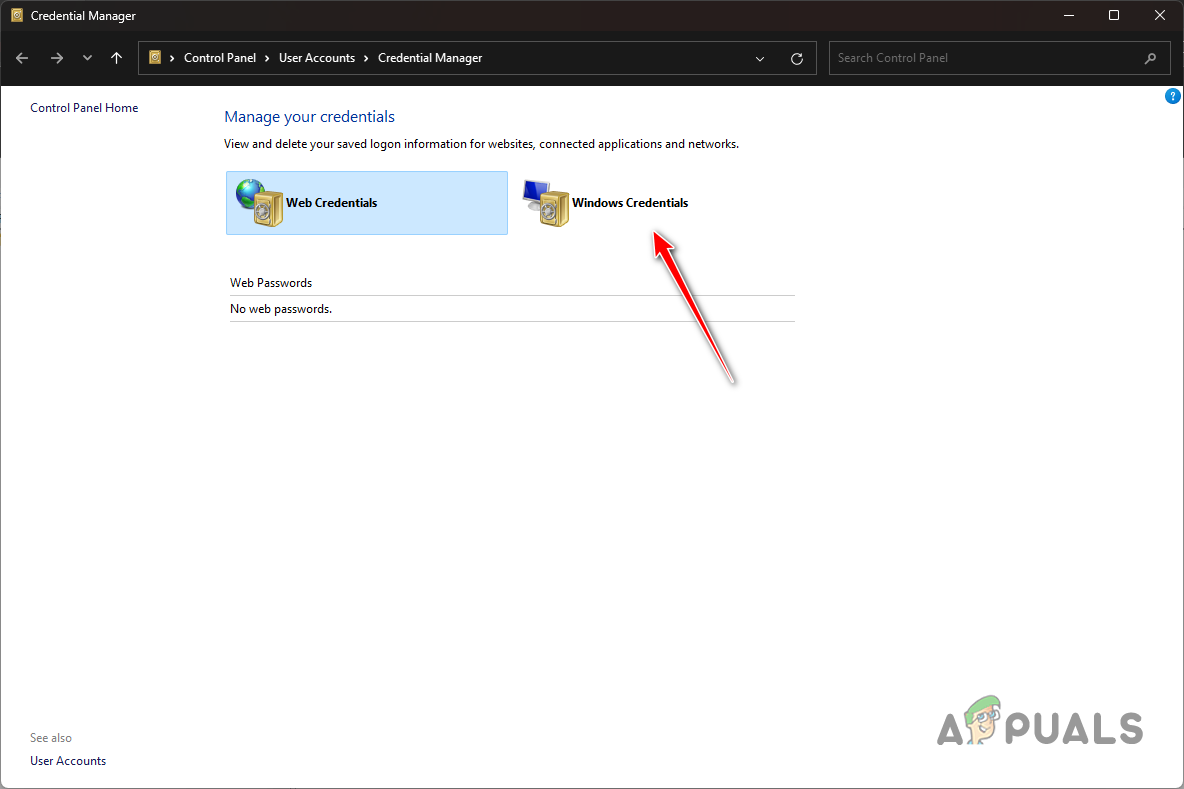Open the recent locations chevron dropdown
This screenshot has width=1184, height=789.
click(x=87, y=58)
